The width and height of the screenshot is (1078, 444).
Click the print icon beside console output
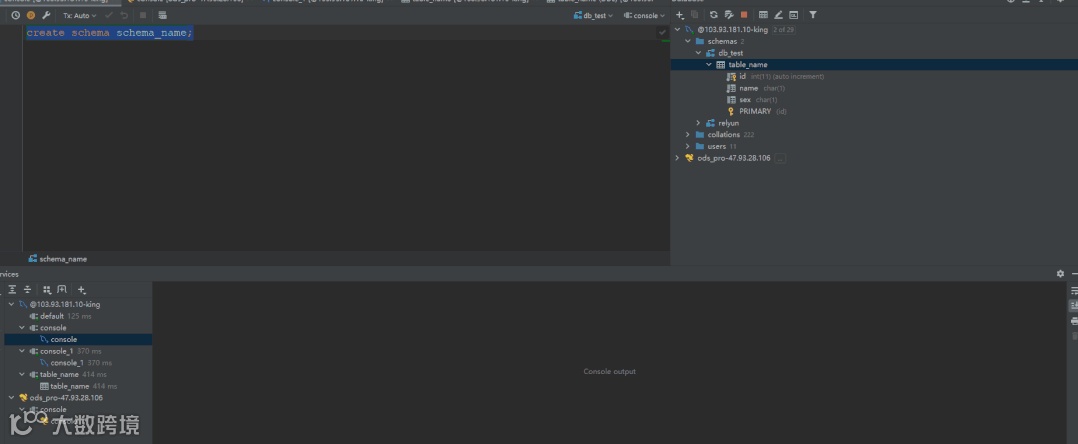pyautogui.click(x=1074, y=321)
